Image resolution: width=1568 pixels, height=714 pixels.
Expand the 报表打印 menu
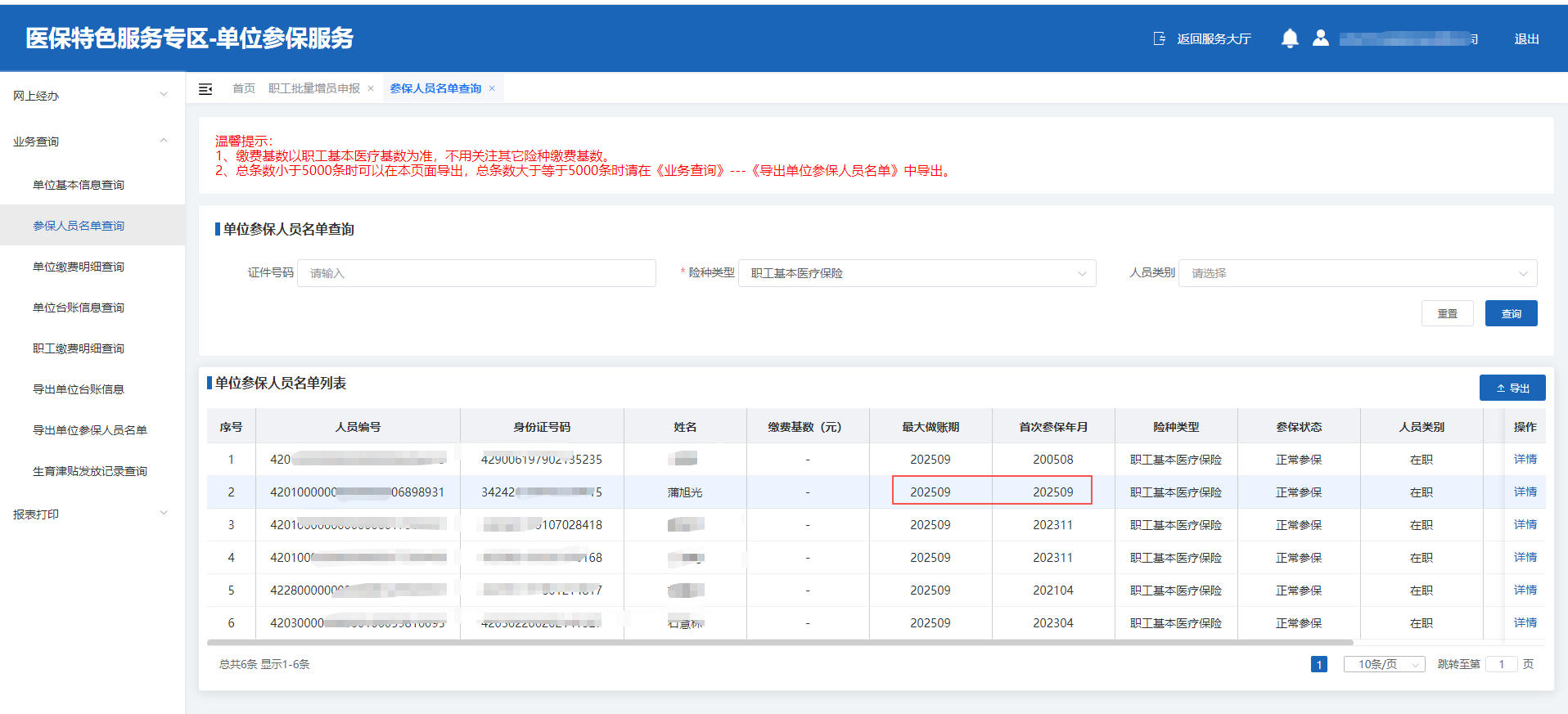click(92, 514)
